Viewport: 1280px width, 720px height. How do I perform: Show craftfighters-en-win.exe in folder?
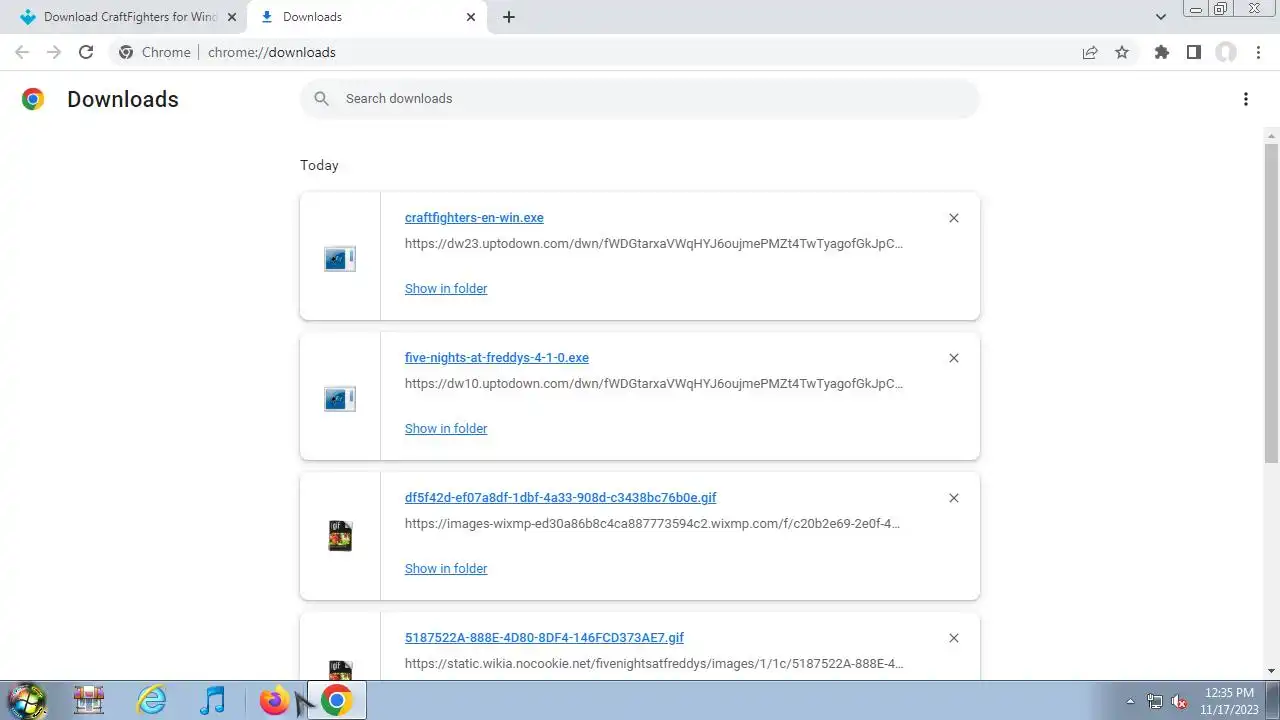click(446, 289)
